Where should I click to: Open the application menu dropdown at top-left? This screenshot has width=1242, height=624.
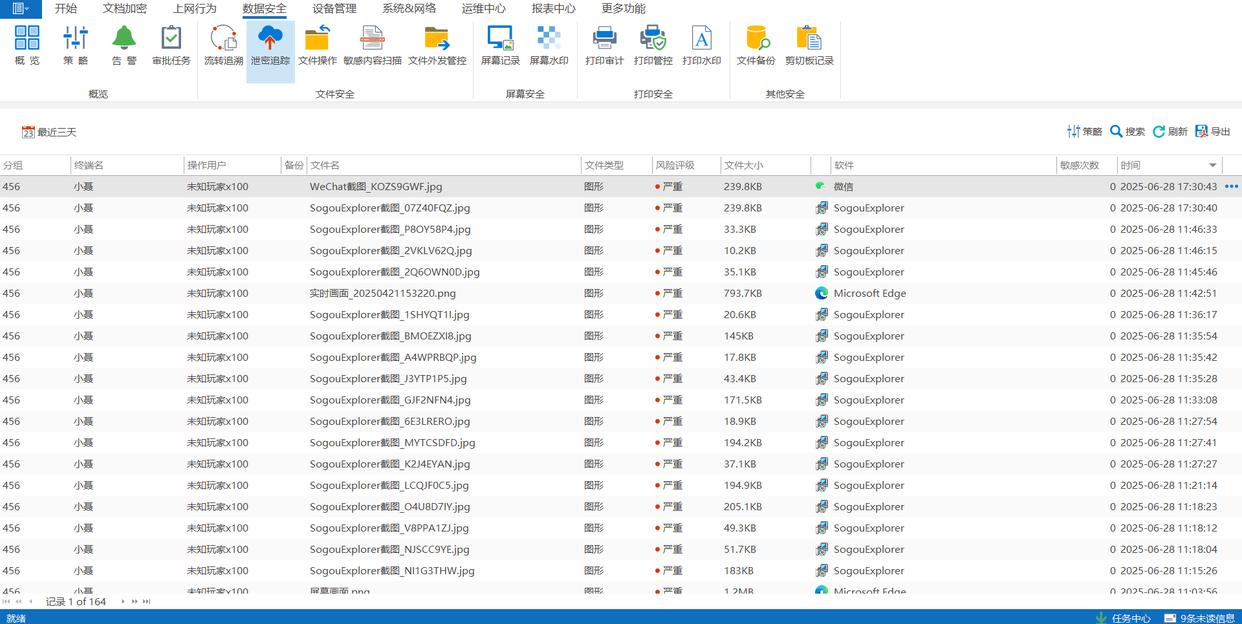[20, 9]
